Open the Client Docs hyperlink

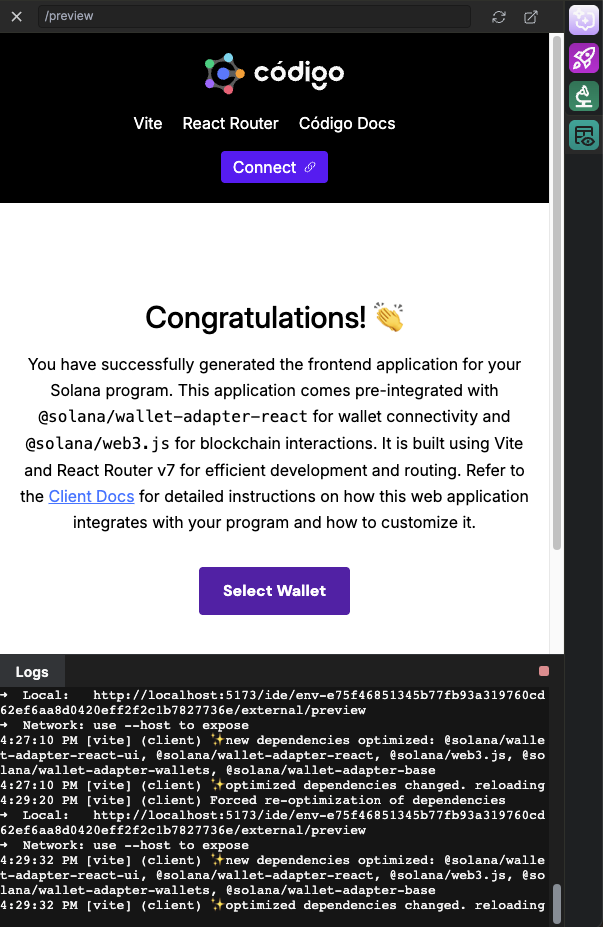91,496
